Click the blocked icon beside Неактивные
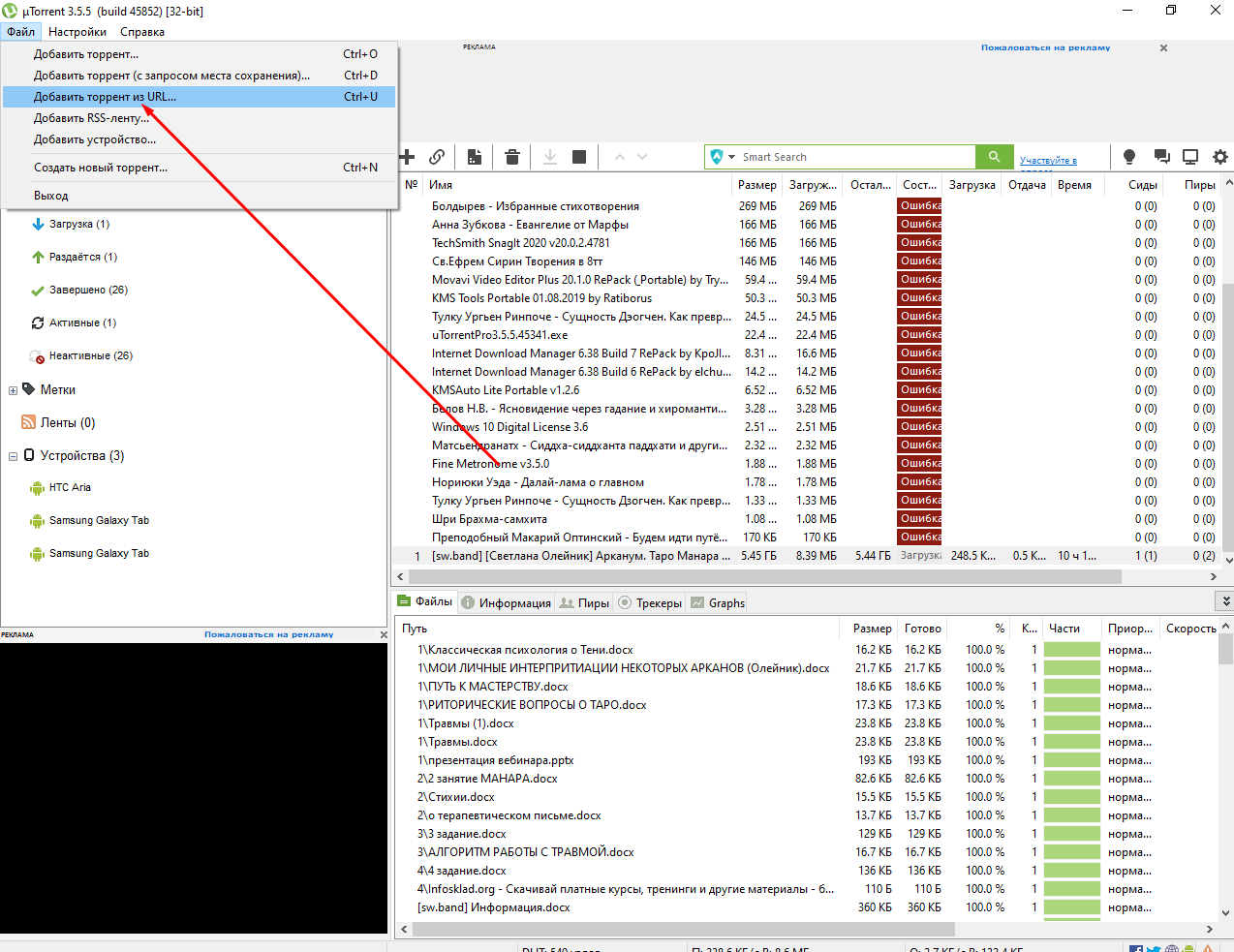The height and width of the screenshot is (952, 1234). (x=38, y=356)
